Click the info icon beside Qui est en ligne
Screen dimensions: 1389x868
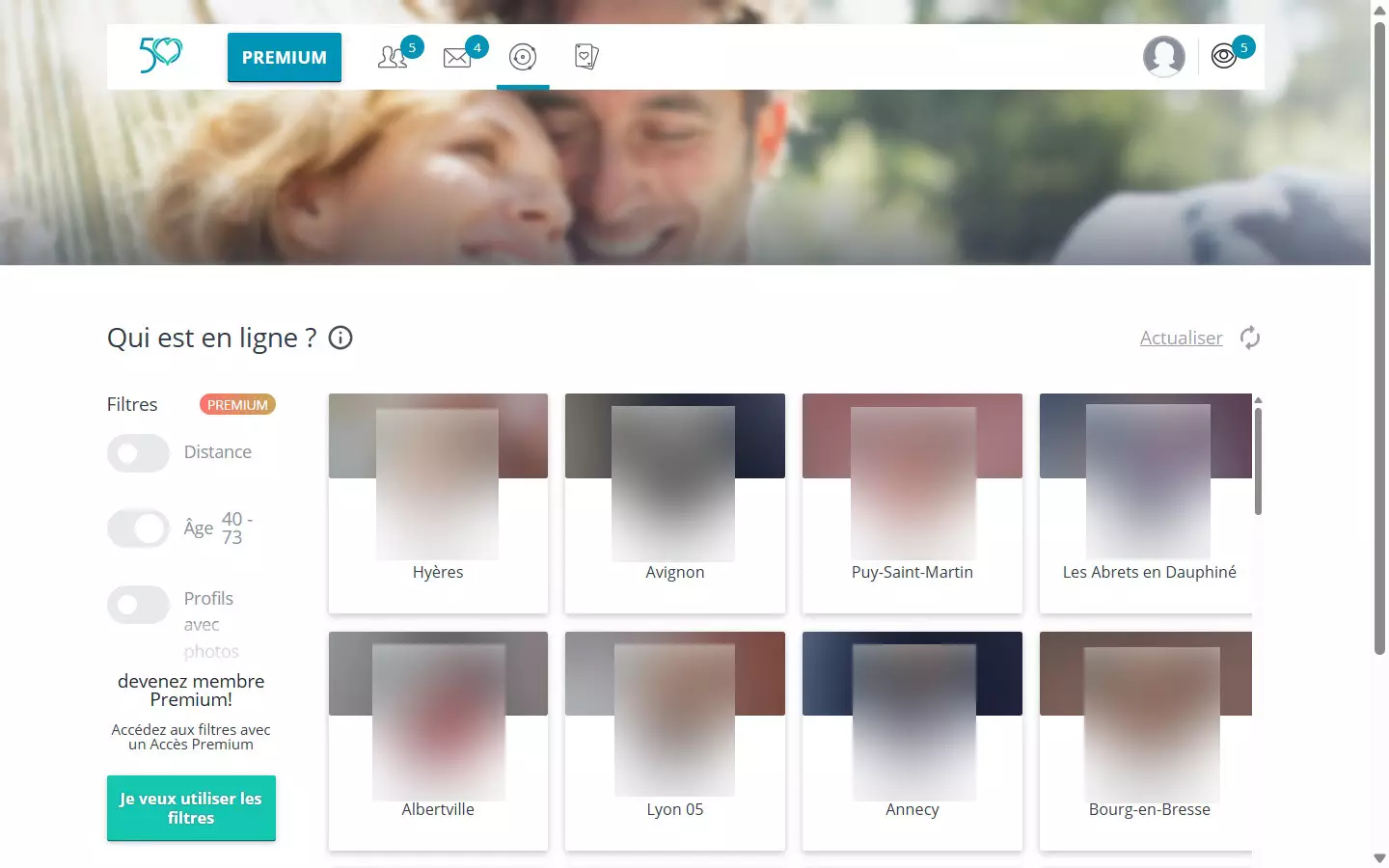pos(340,339)
